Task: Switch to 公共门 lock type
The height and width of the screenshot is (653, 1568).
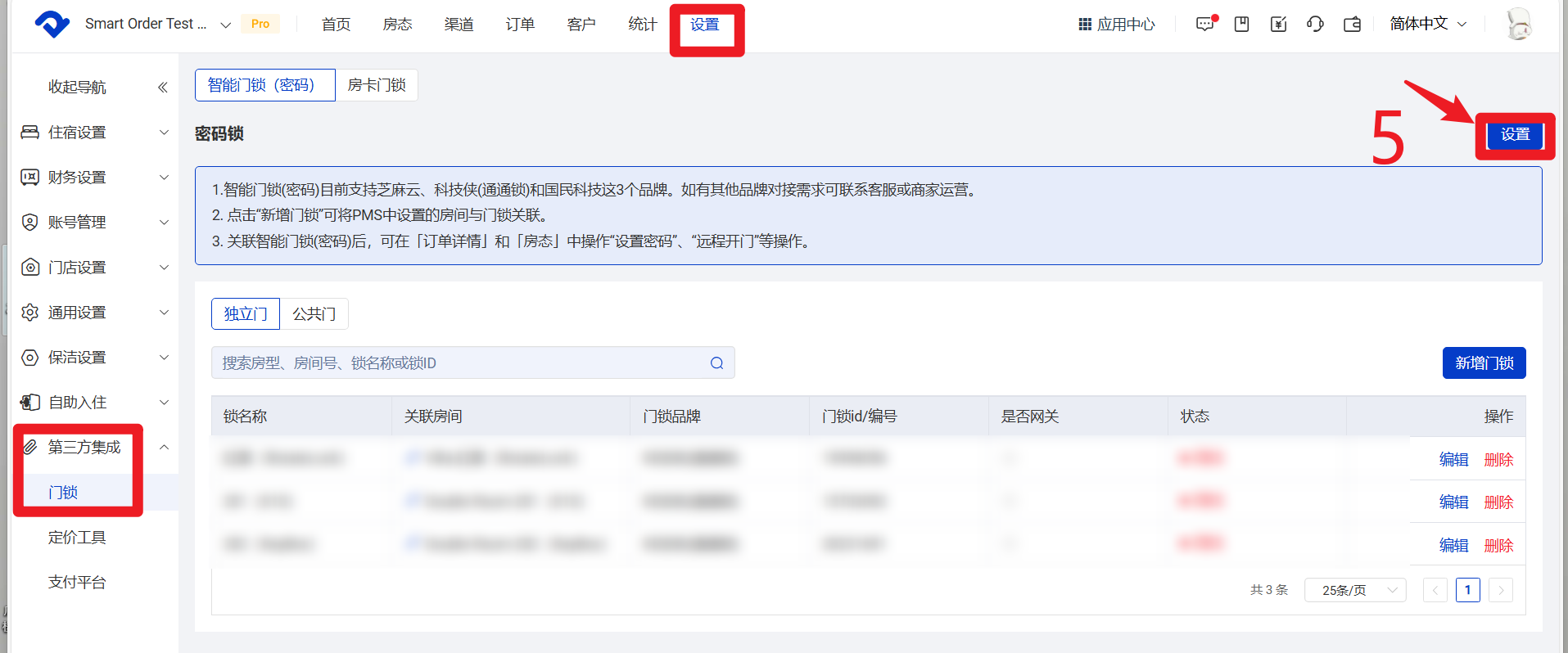Action: [314, 314]
